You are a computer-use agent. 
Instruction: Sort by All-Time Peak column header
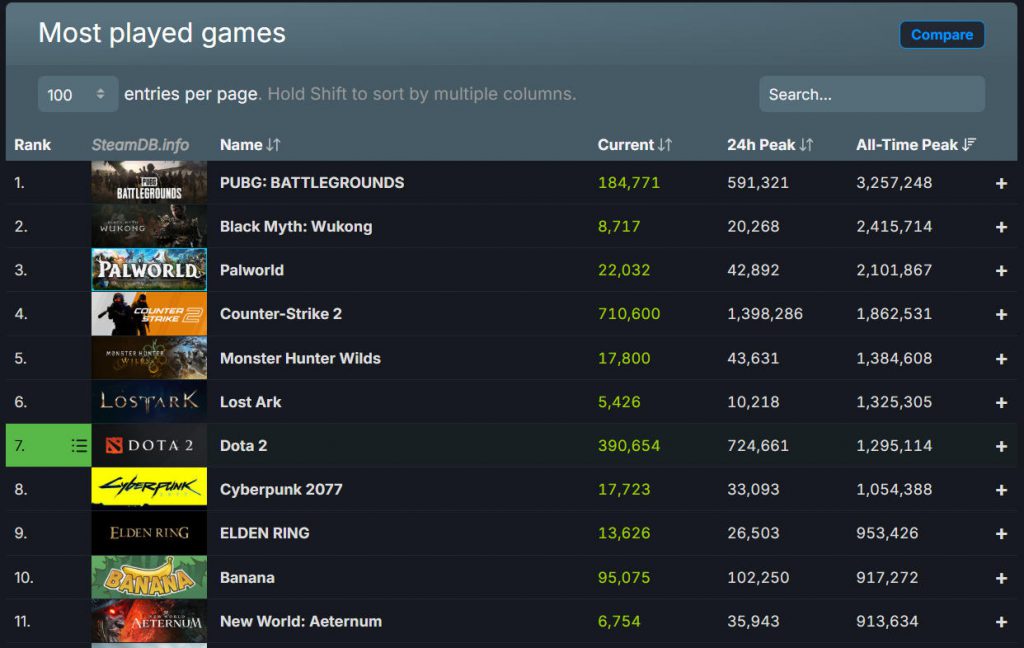(x=915, y=145)
